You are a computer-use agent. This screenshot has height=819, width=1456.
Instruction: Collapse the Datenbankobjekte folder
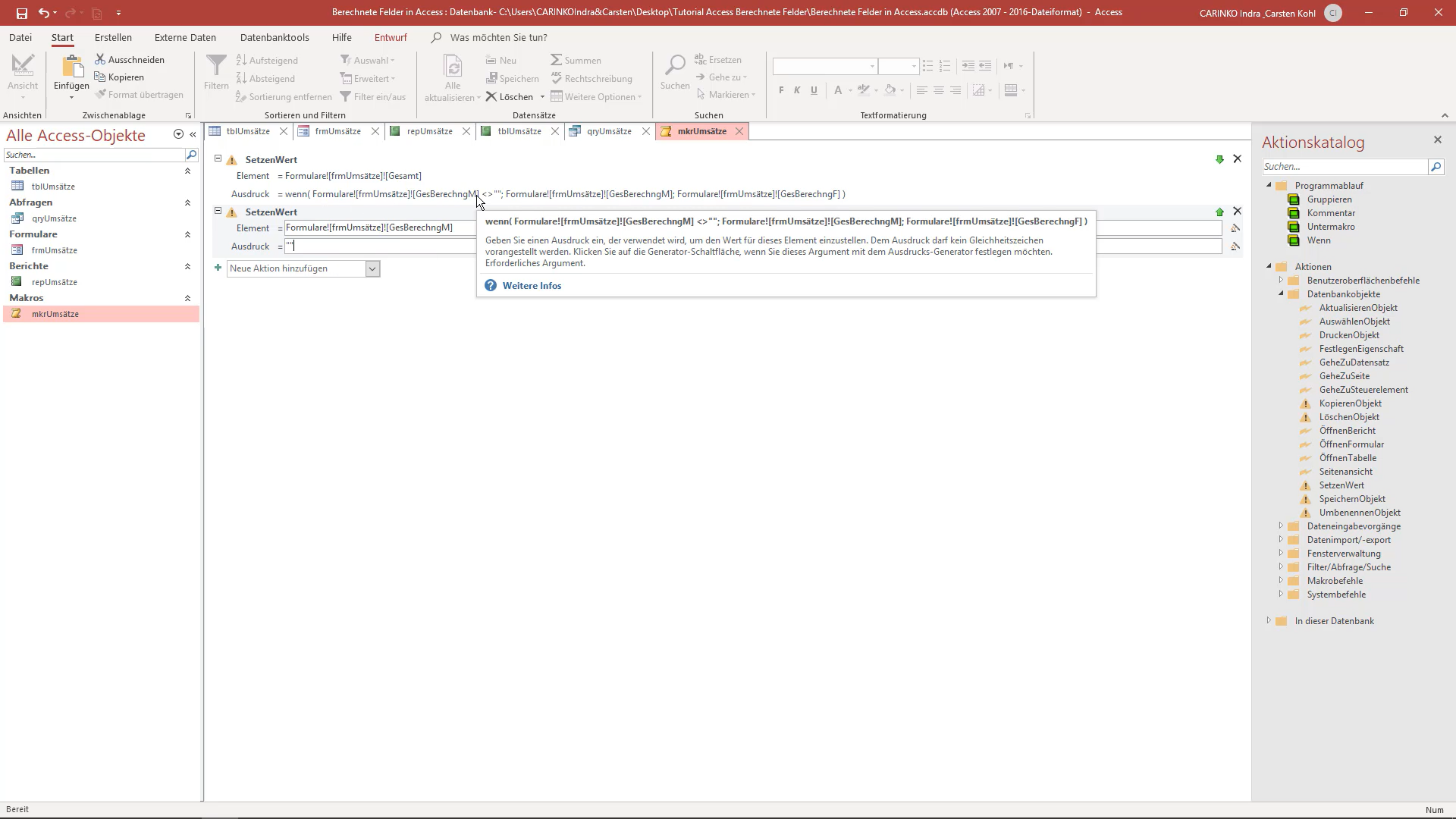(x=1281, y=293)
